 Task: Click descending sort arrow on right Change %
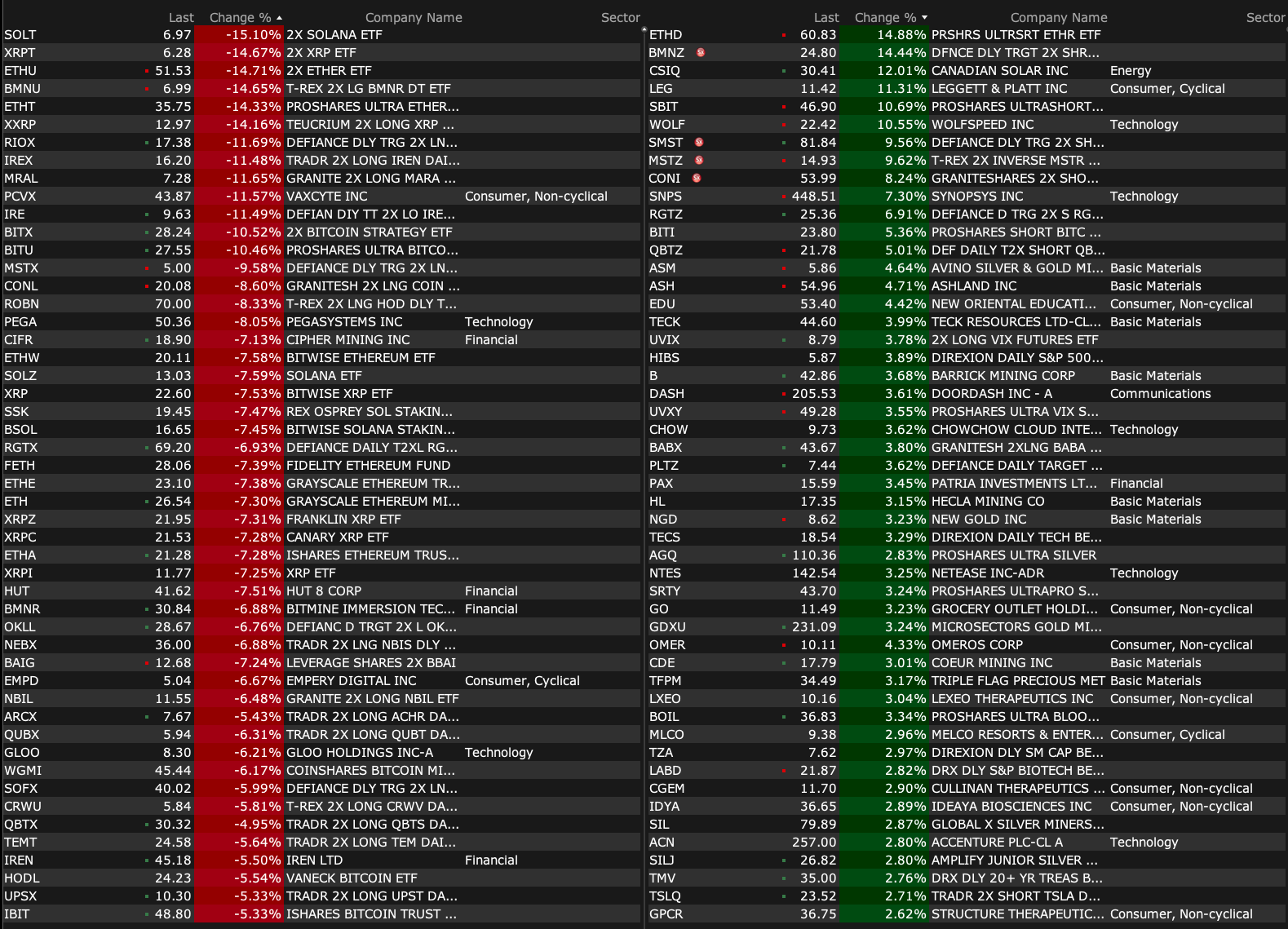click(x=924, y=18)
